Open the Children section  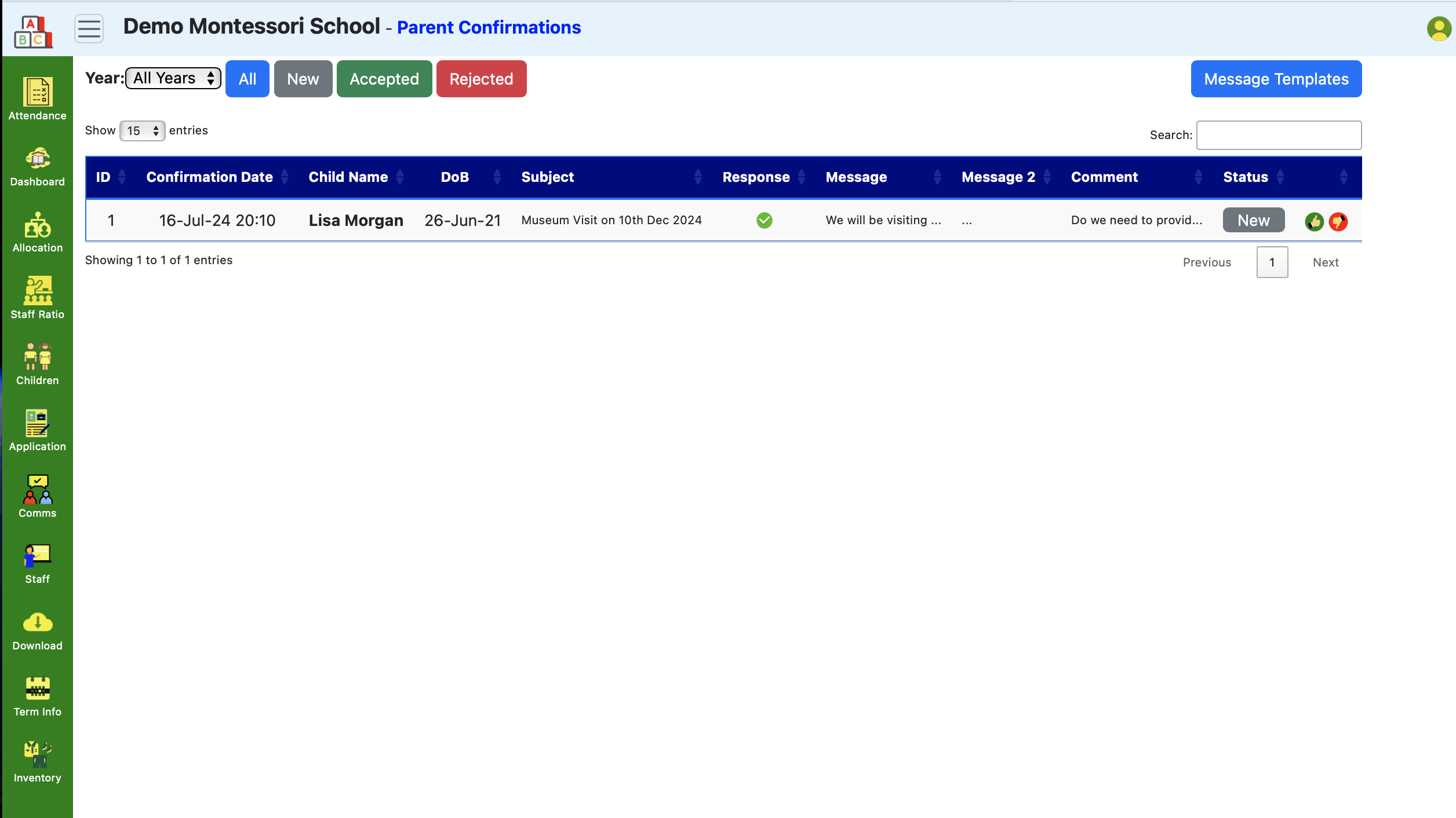tap(37, 363)
